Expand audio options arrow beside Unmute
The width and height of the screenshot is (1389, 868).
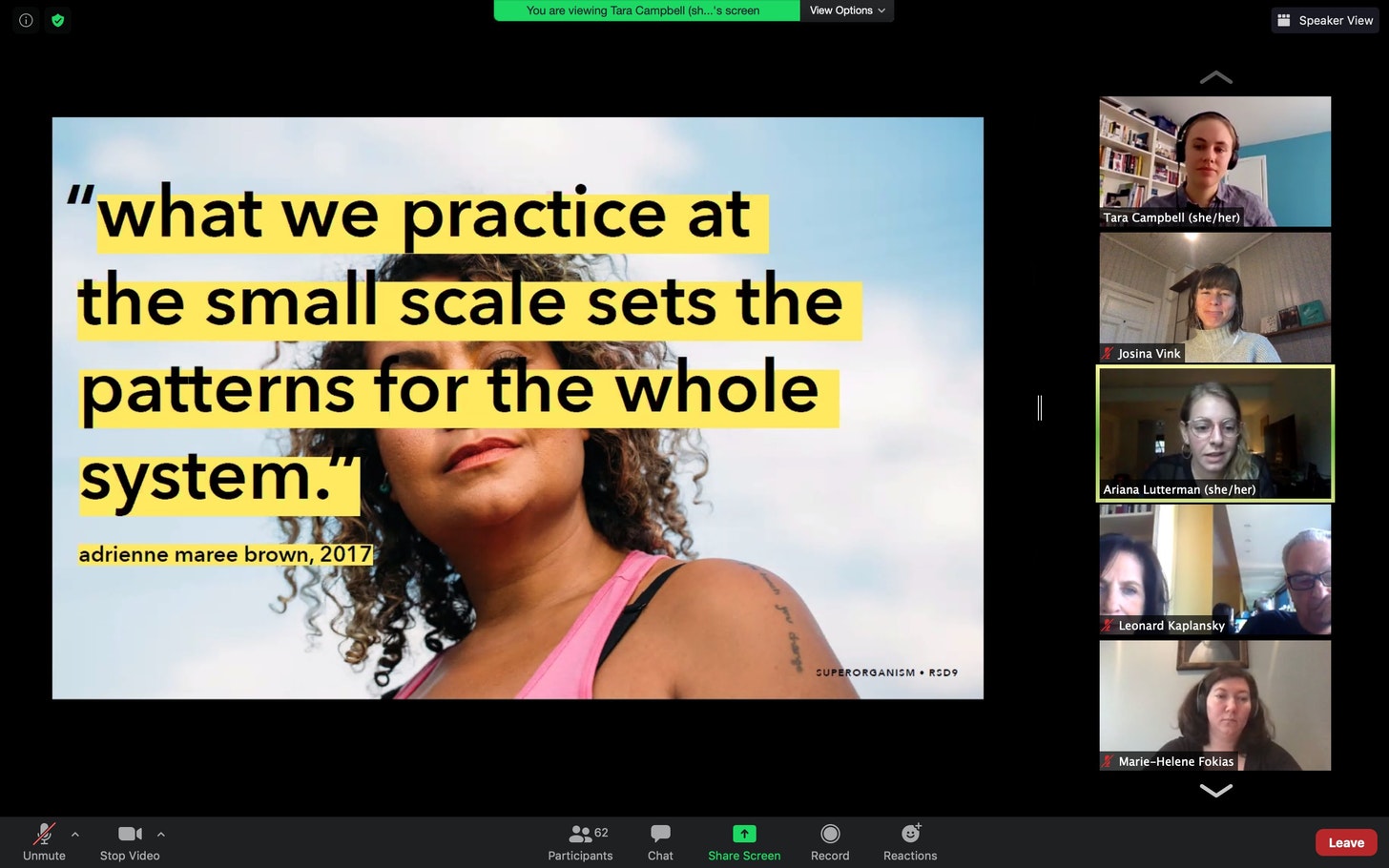(x=75, y=834)
